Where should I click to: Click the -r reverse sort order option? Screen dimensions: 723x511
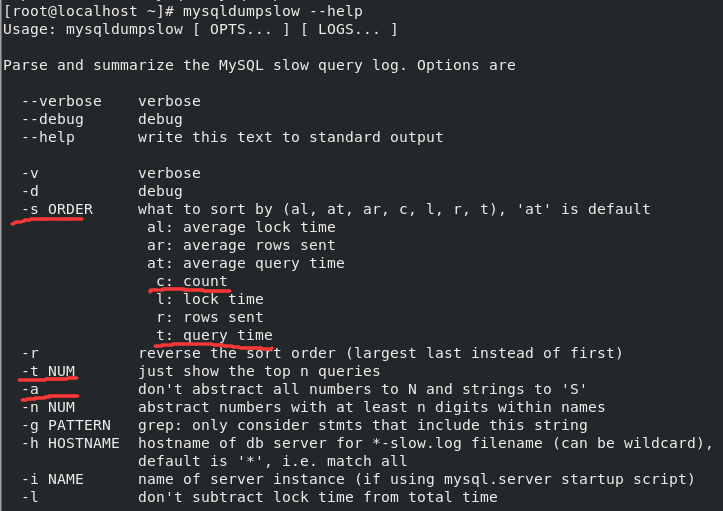pyautogui.click(x=30, y=353)
